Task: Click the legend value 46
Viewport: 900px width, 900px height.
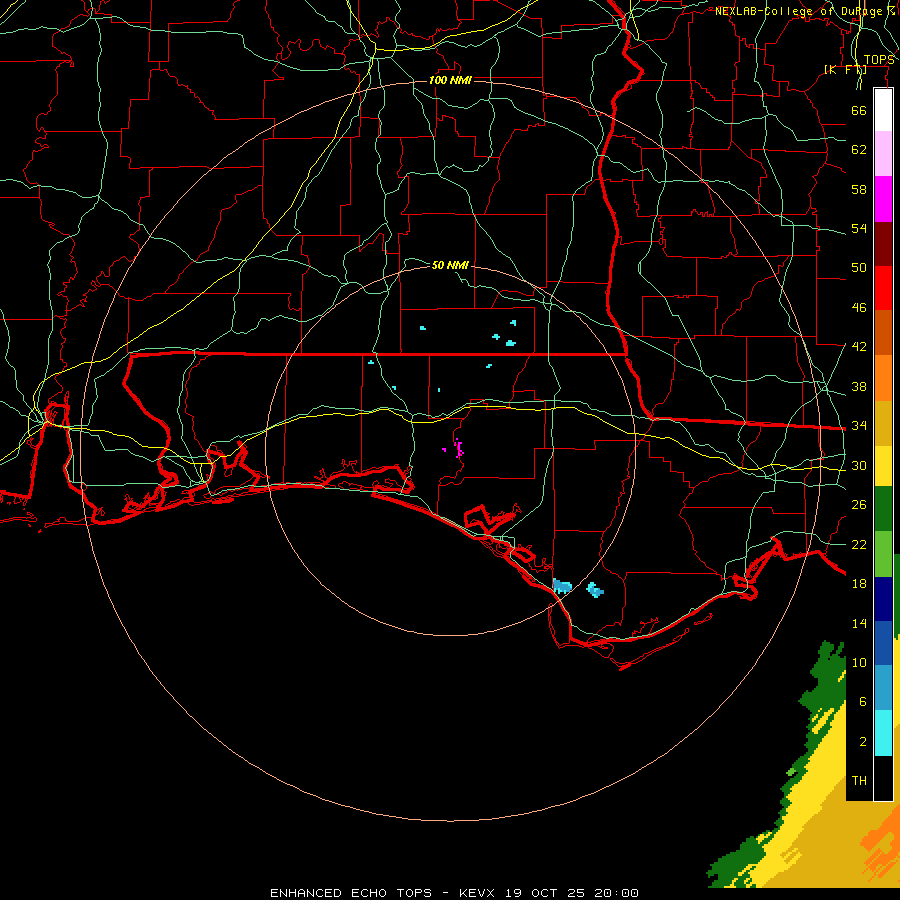Action: 859,307
